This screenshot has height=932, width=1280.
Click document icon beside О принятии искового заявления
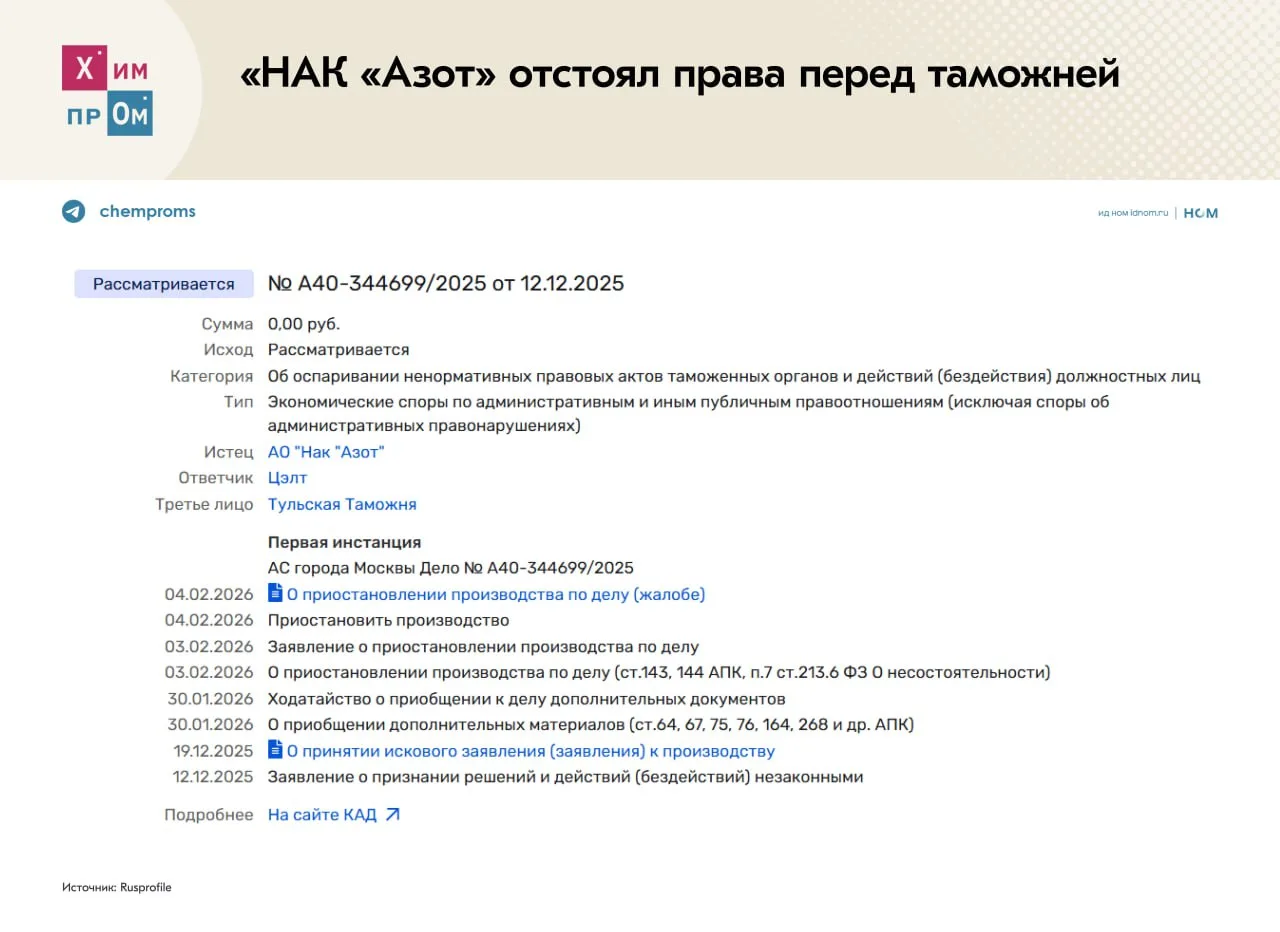pyautogui.click(x=275, y=750)
